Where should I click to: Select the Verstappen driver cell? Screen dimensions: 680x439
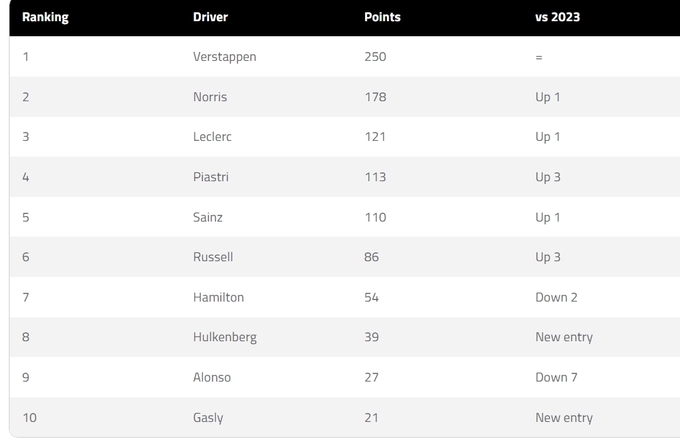point(224,57)
